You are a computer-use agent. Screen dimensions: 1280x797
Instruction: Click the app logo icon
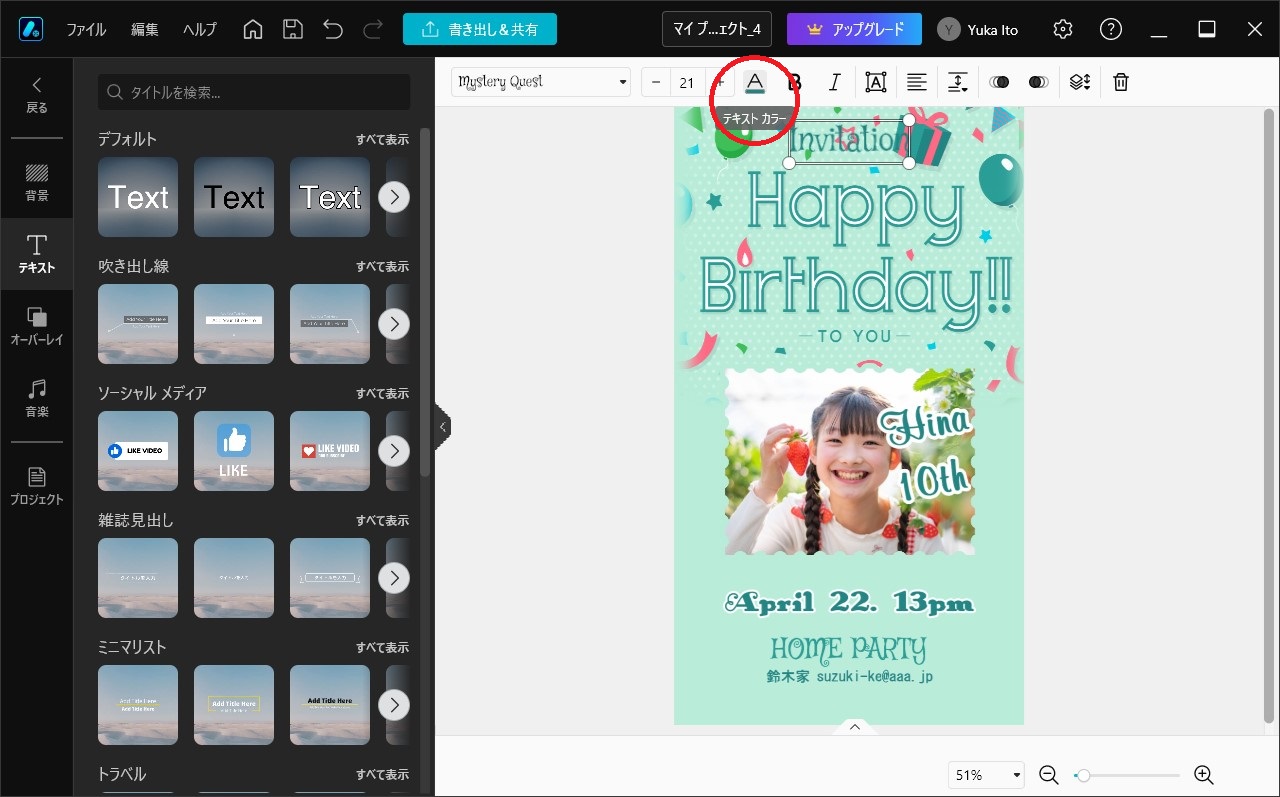(30, 30)
